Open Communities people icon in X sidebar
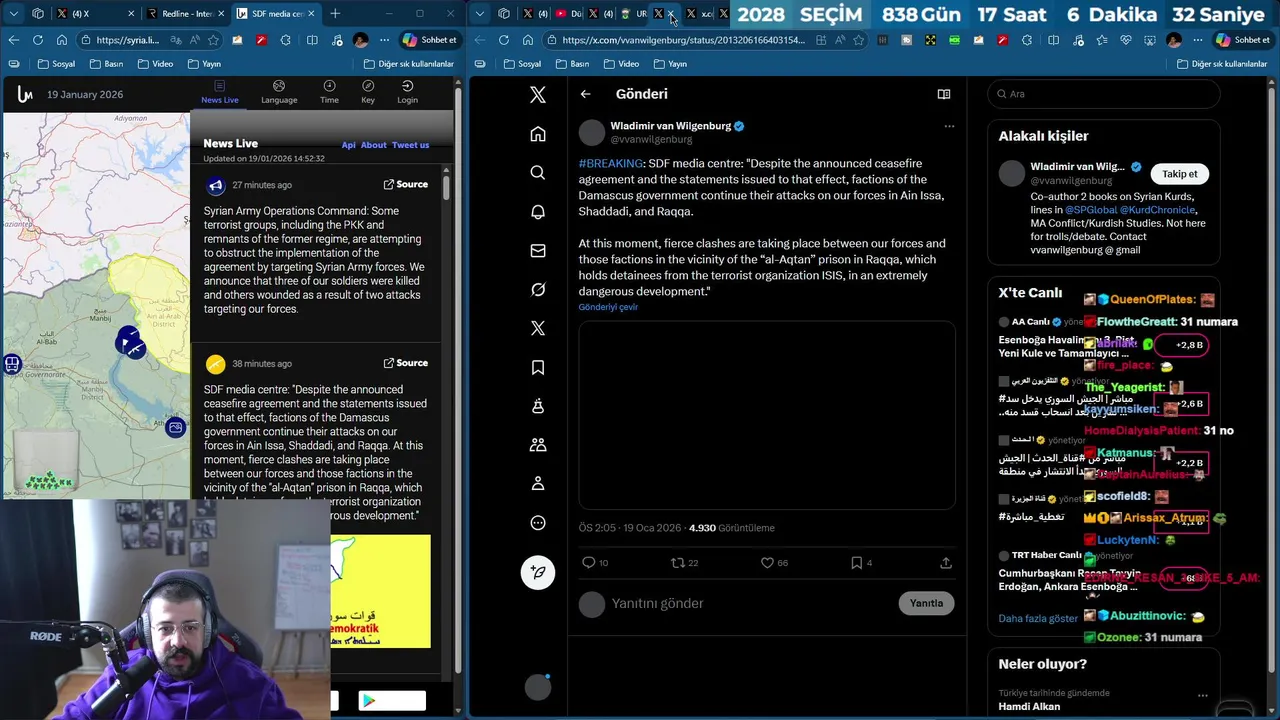Screen dimensions: 1280x720 (x=538, y=445)
